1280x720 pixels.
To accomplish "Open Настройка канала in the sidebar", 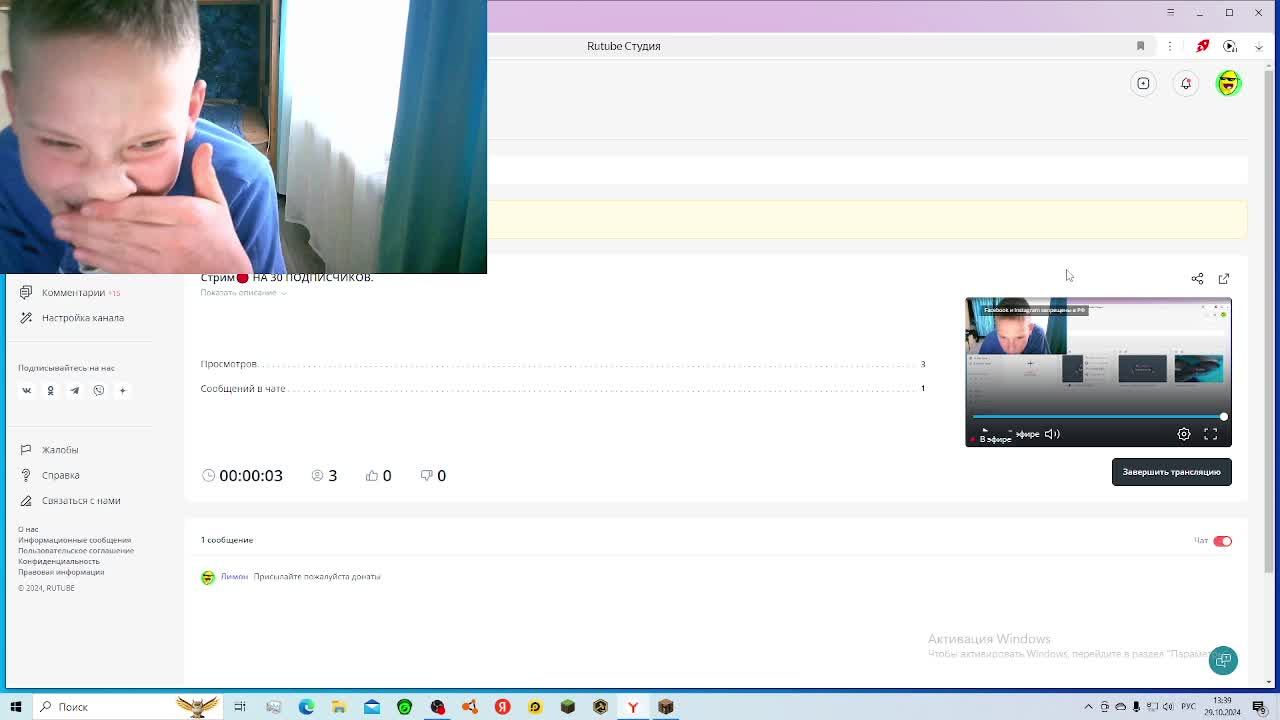I will tap(82, 318).
